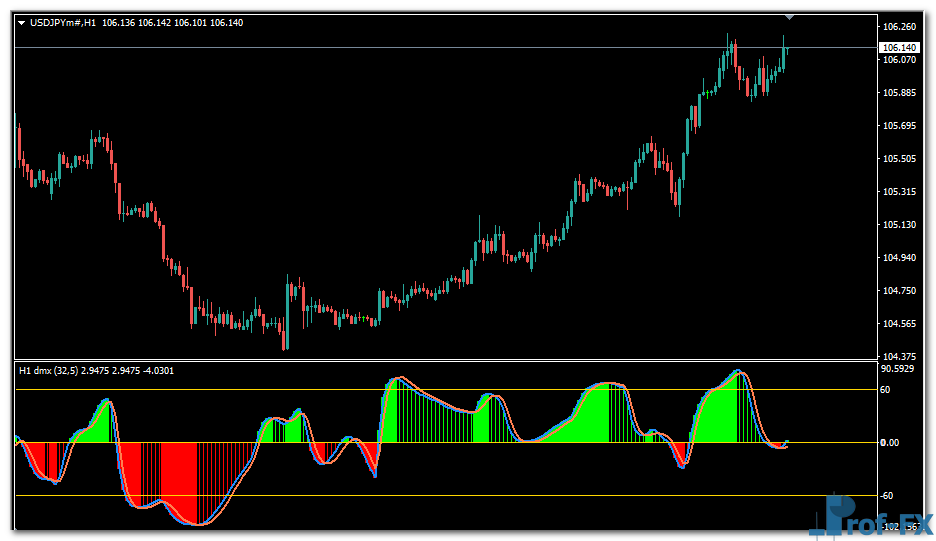Click the 90.5929 indicator maximum scale value
The width and height of the screenshot is (936, 541).
899,368
